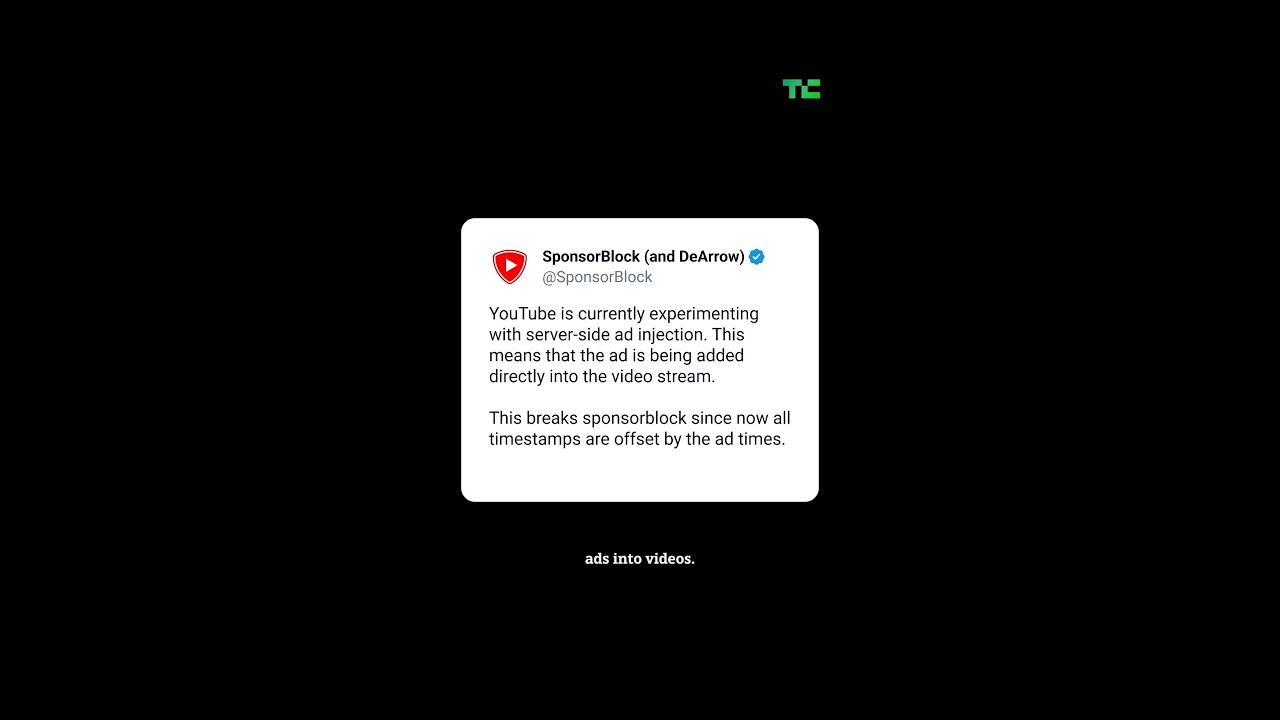1280x720 pixels.
Task: Click the blank line between the tweet paragraphs
Action: 640,398
